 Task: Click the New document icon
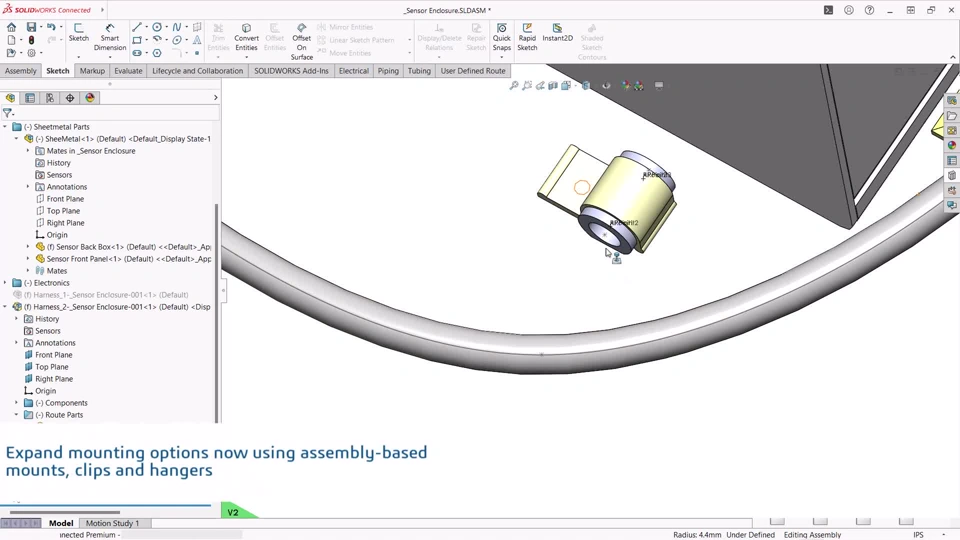[x=11, y=40]
